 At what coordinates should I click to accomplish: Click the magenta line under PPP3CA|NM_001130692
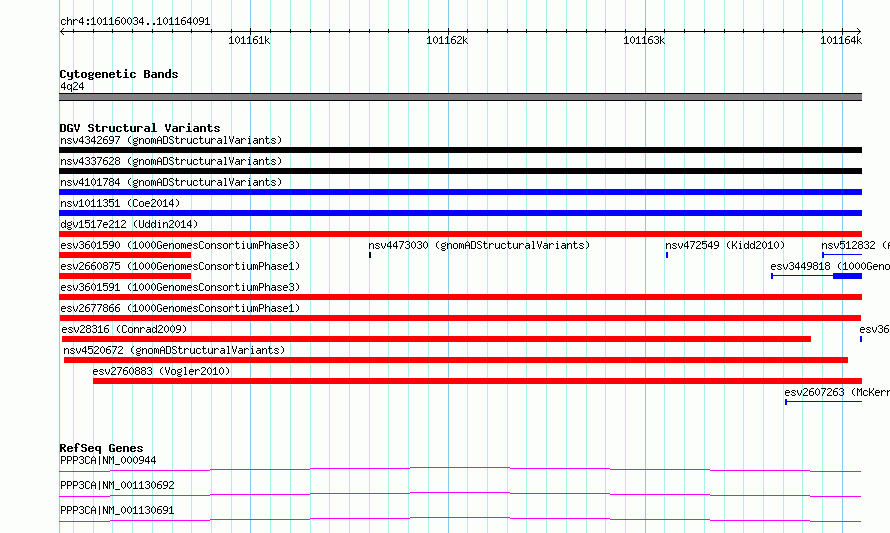[x=460, y=494]
